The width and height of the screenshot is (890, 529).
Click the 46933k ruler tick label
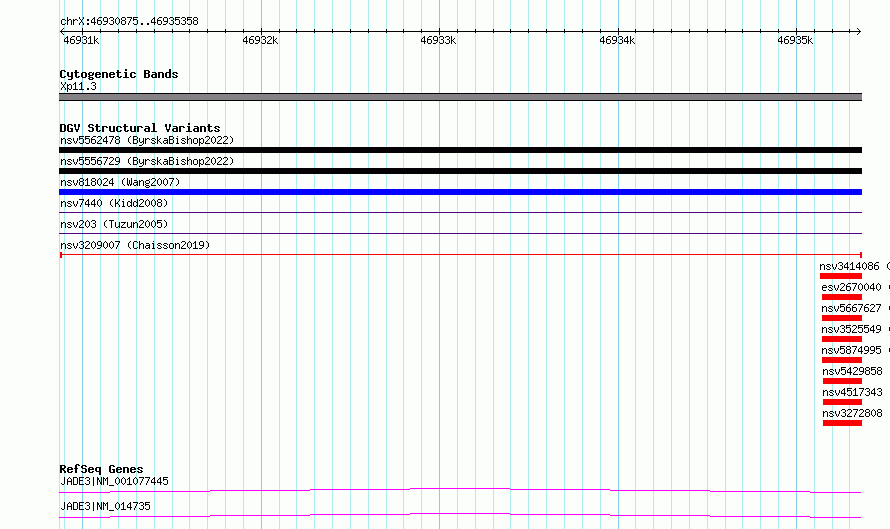tap(438, 40)
